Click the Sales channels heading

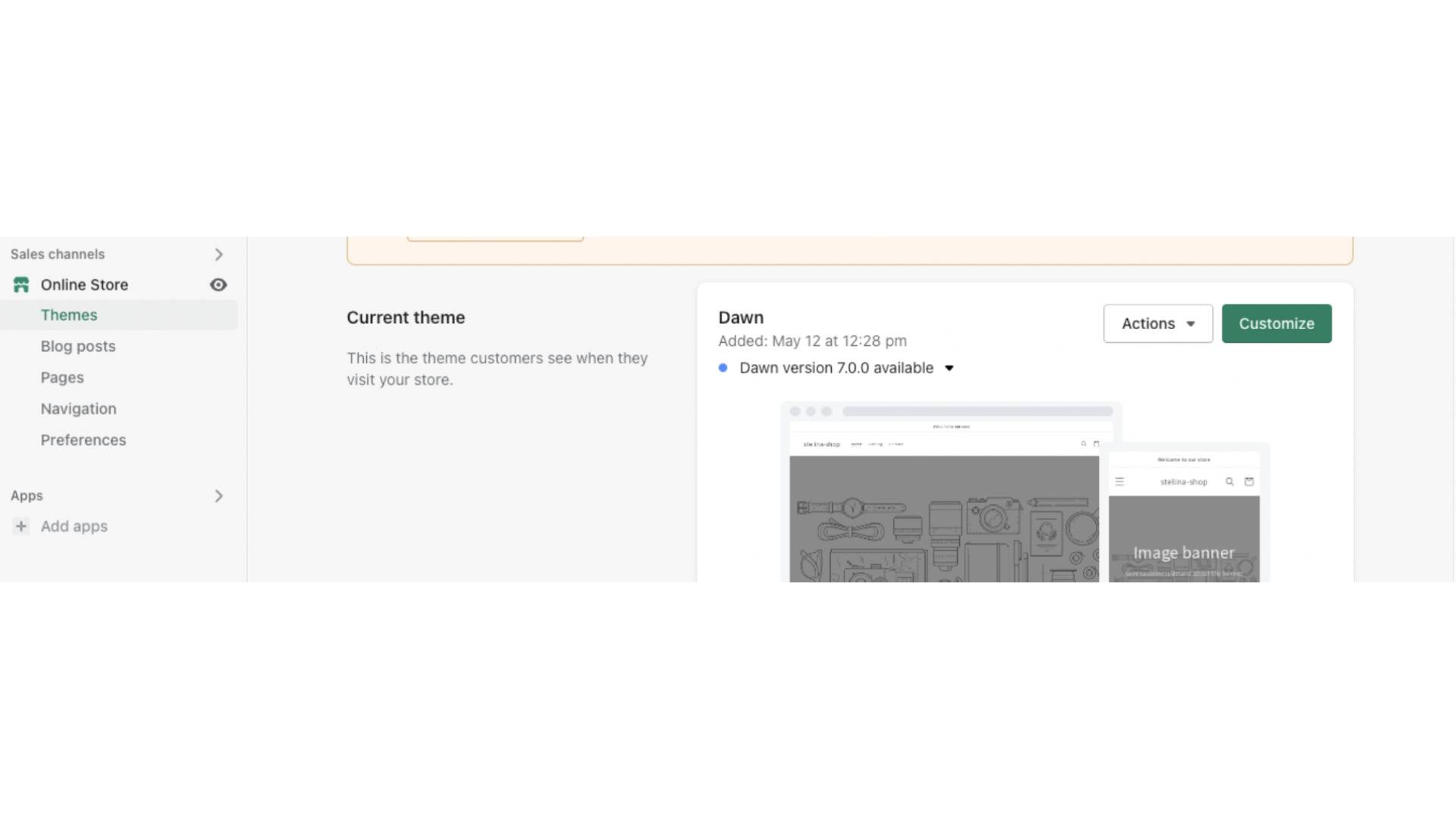click(58, 254)
